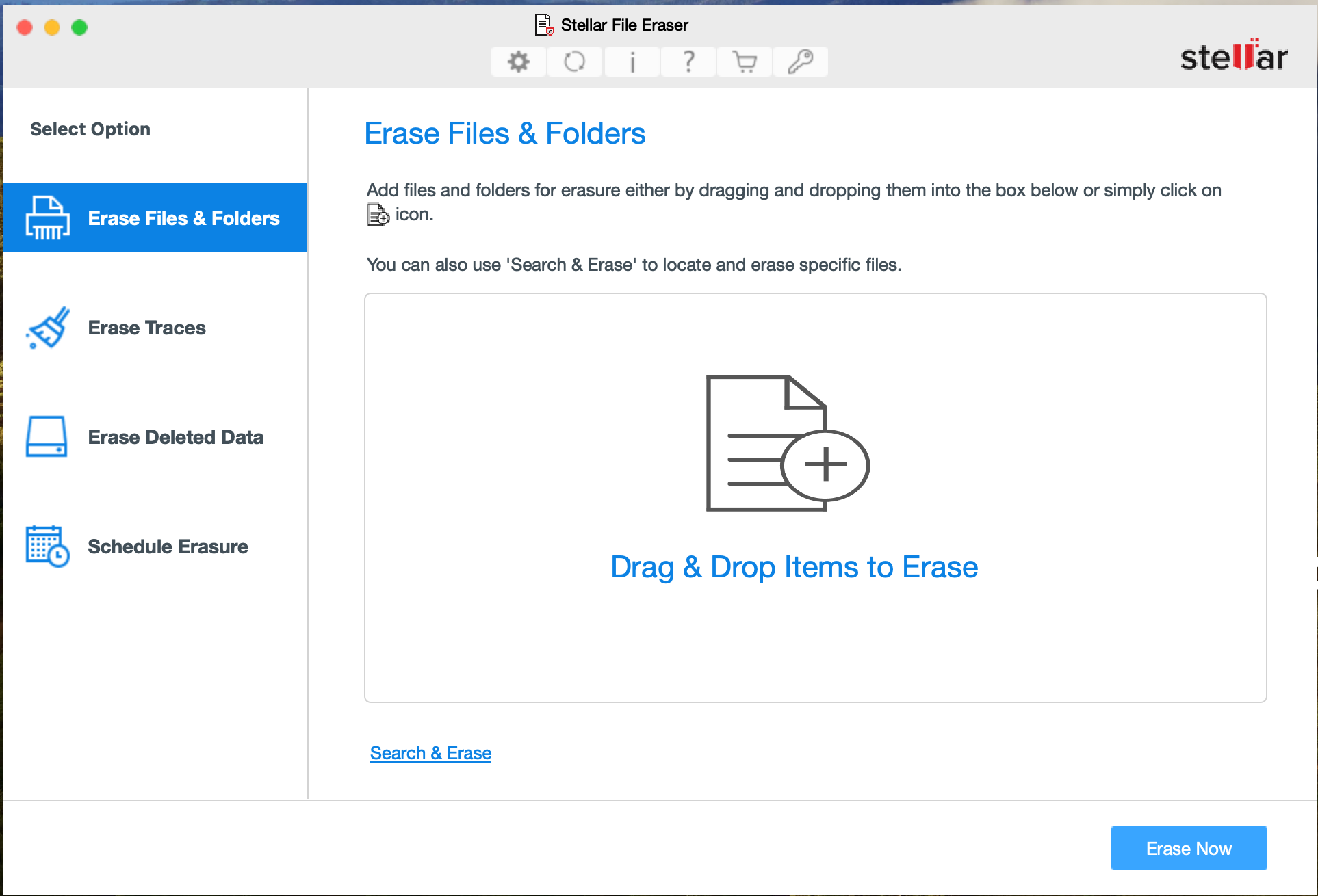The height and width of the screenshot is (896, 1318).
Task: Switch to Erase Deleted Data
Action: (175, 436)
